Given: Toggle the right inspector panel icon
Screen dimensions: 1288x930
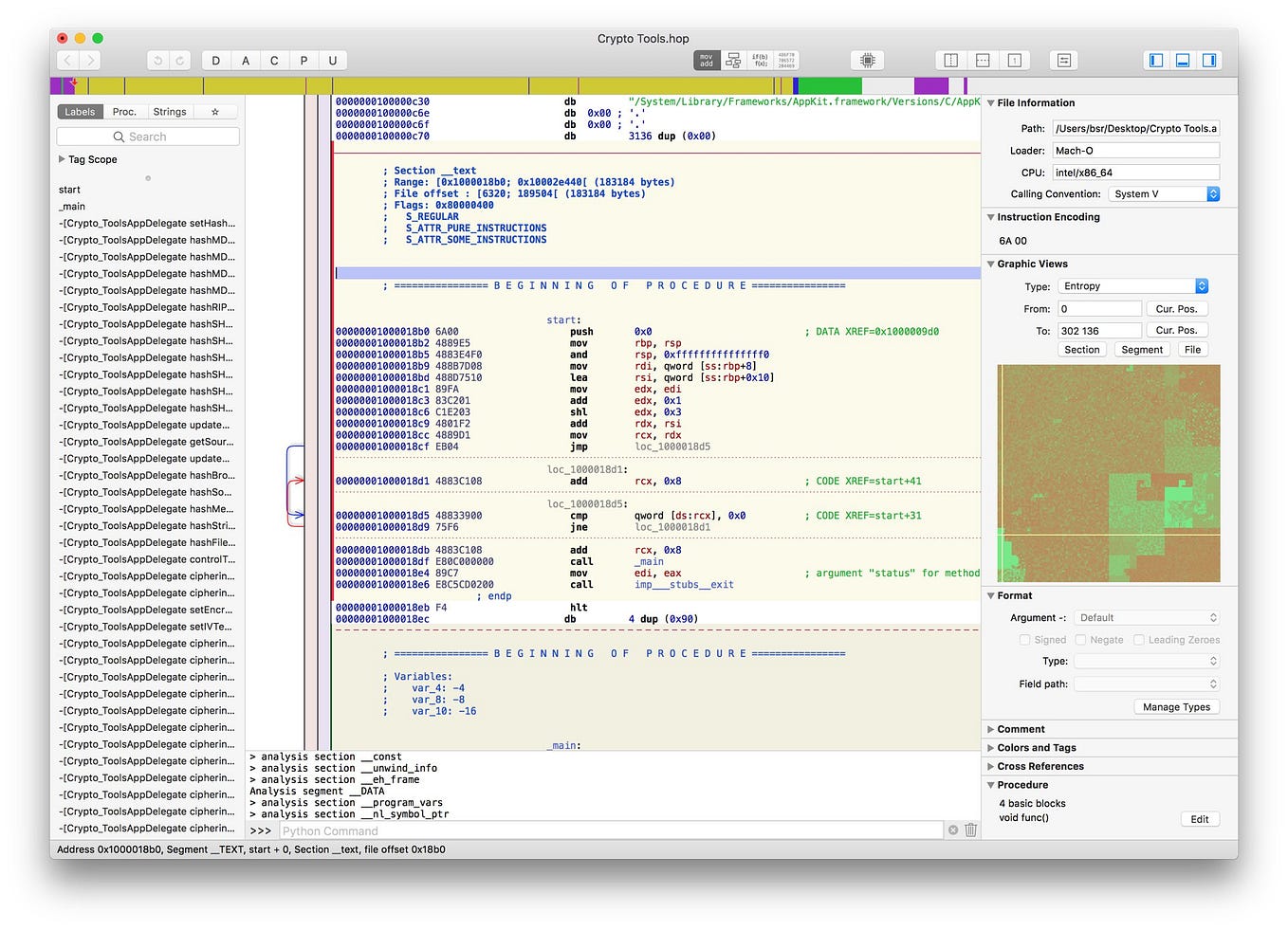Looking at the screenshot, I should (x=1209, y=60).
